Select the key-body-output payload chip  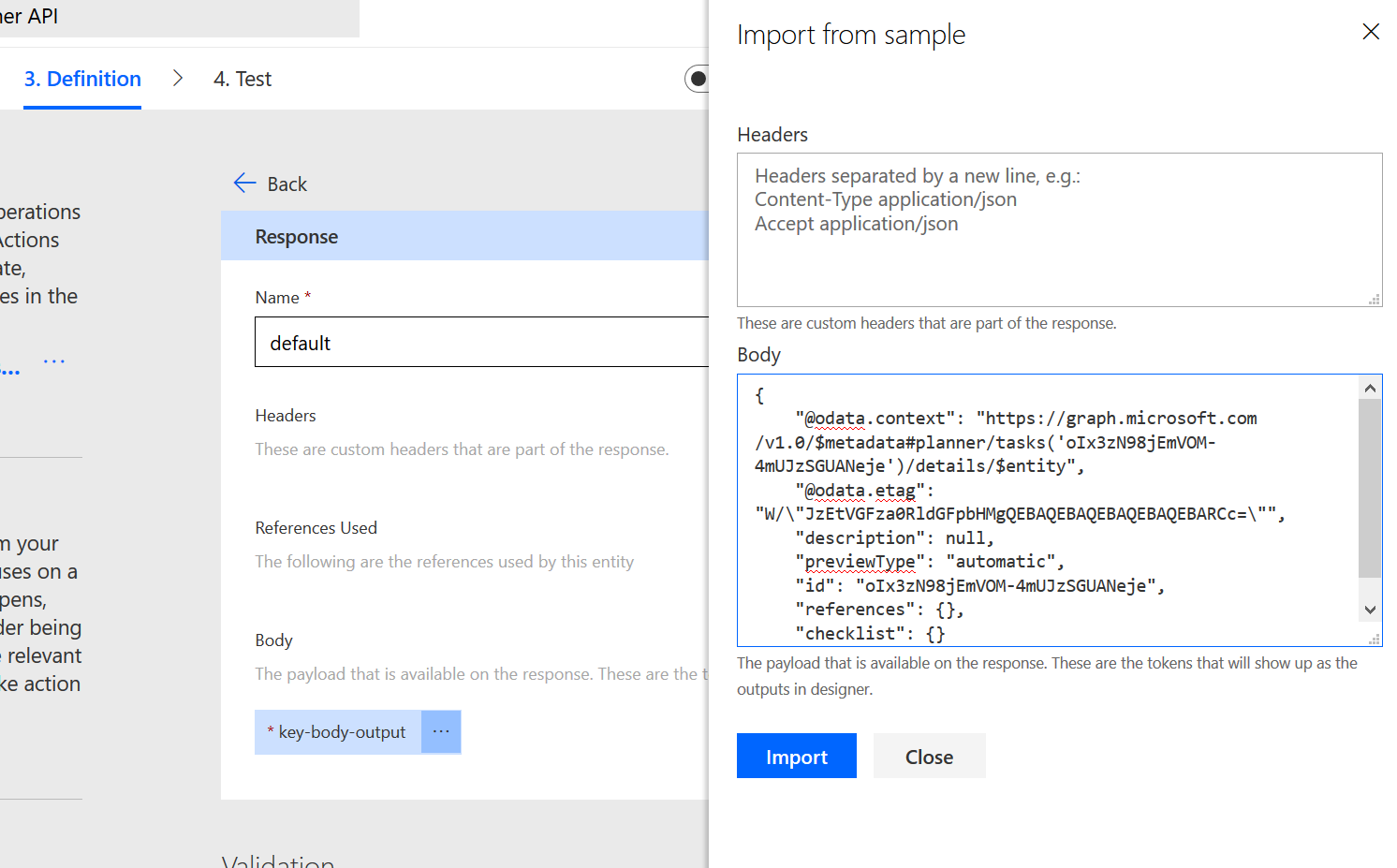339,731
